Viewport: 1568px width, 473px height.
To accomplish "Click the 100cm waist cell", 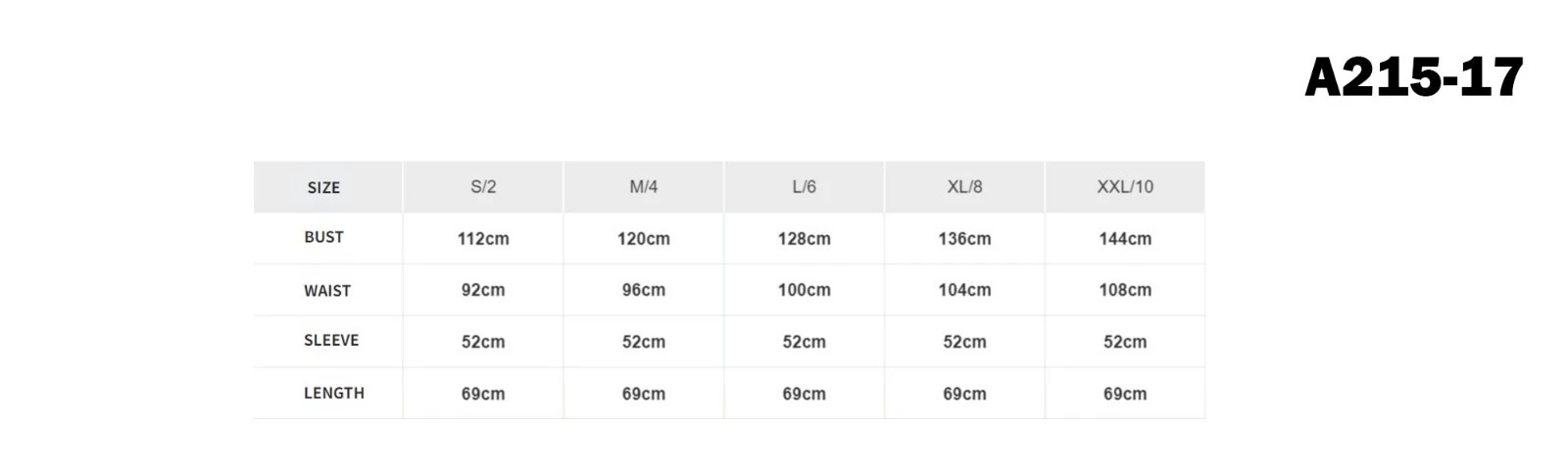I will [805, 290].
